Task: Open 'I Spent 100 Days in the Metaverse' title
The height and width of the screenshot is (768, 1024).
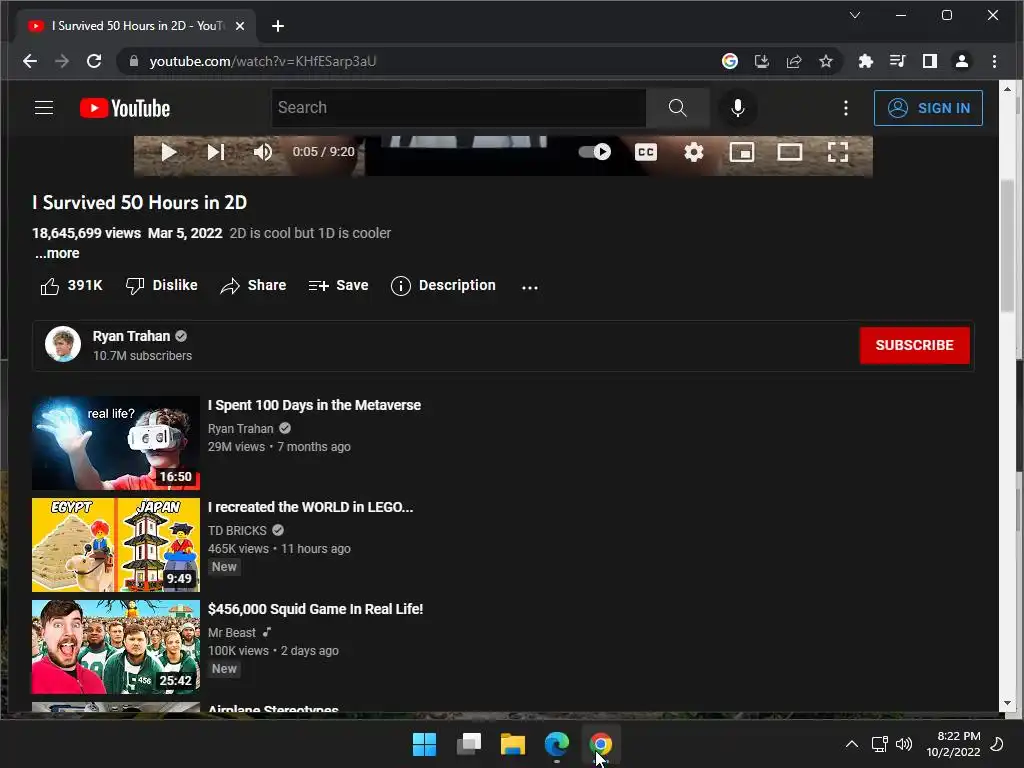Action: pyautogui.click(x=314, y=405)
